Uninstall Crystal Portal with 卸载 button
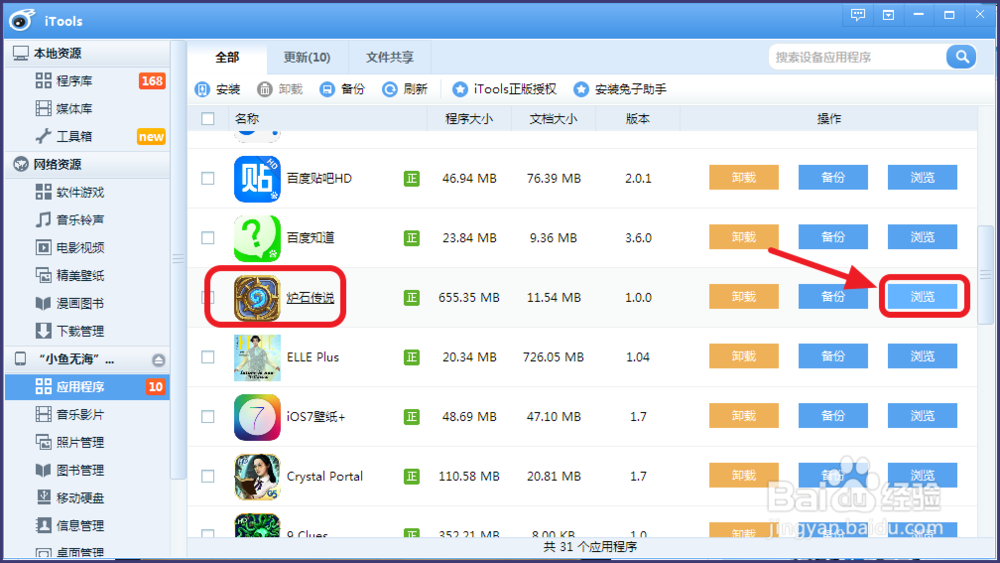The image size is (1000, 563). (744, 475)
